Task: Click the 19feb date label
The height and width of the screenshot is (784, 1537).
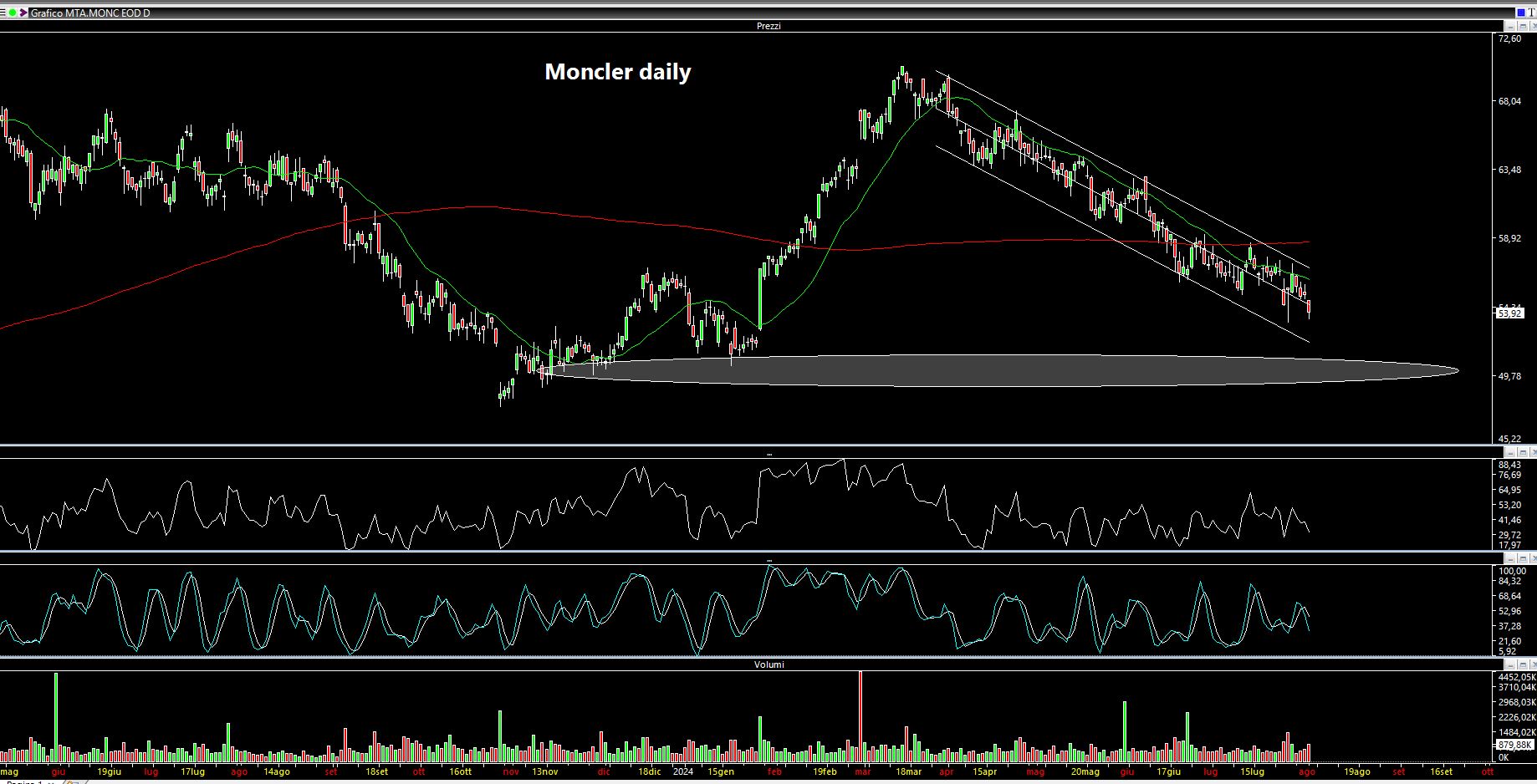Action: point(825,771)
